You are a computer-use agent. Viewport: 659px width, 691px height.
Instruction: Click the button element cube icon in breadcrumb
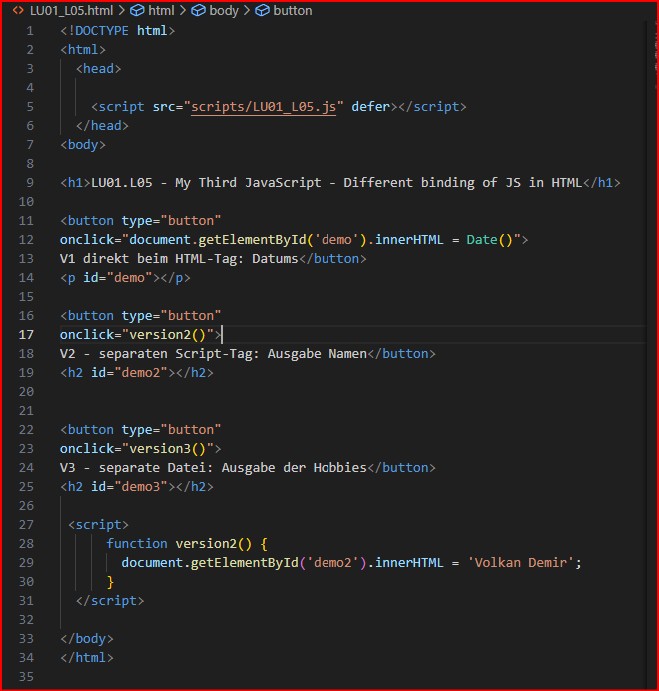point(262,11)
